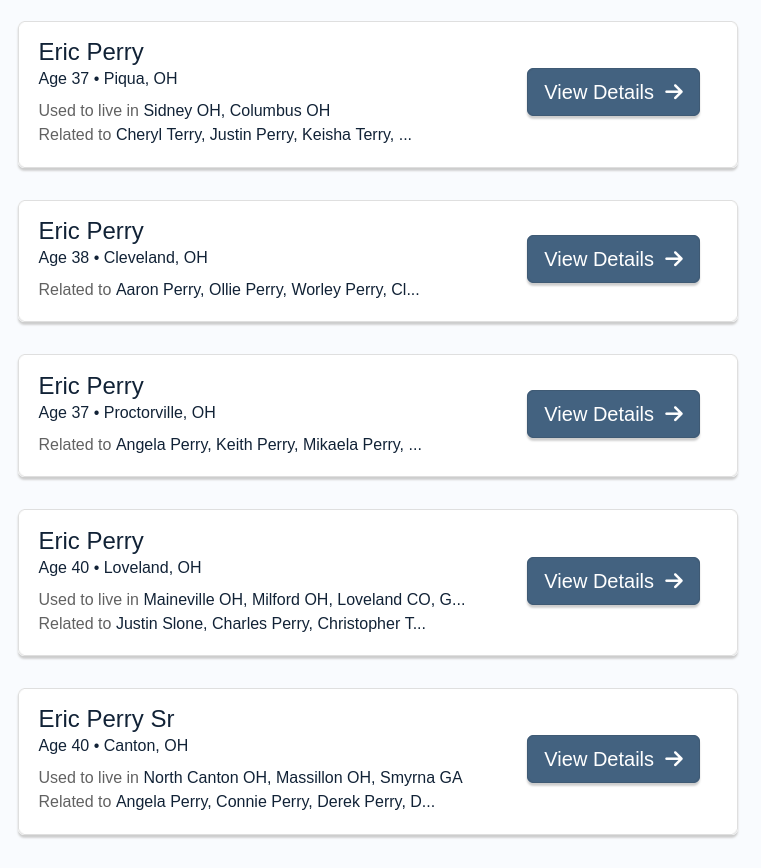Click the Maineville OH, Milford OH past locations
The image size is (761, 868).
point(304,599)
